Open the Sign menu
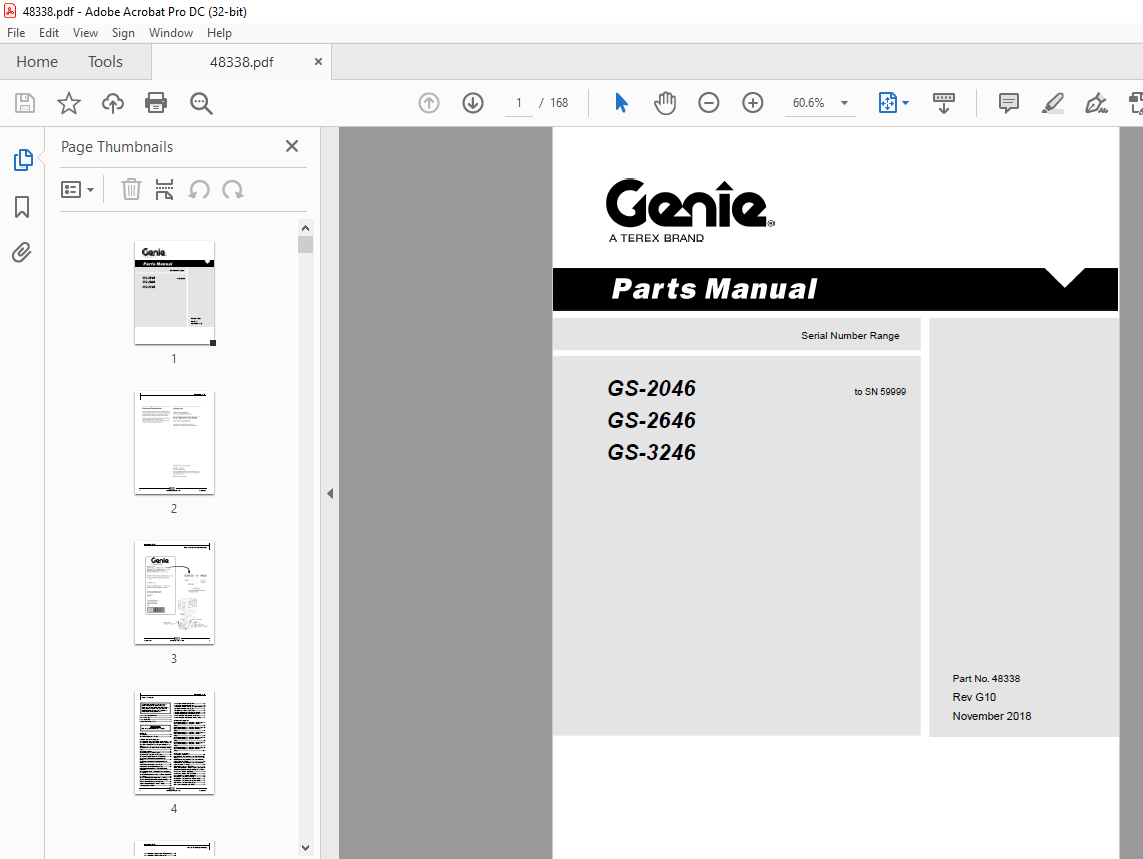Viewport: 1143px width, 859px height. [x=123, y=33]
